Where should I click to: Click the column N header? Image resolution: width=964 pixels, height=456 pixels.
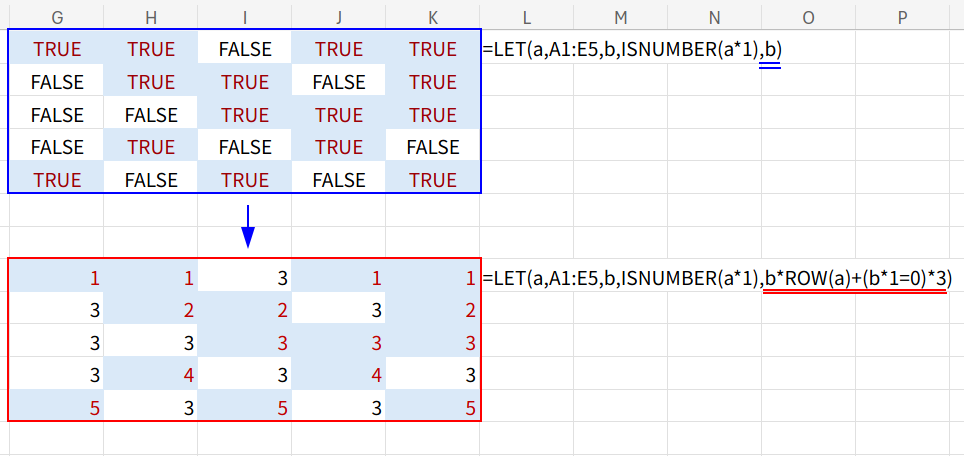pos(714,15)
